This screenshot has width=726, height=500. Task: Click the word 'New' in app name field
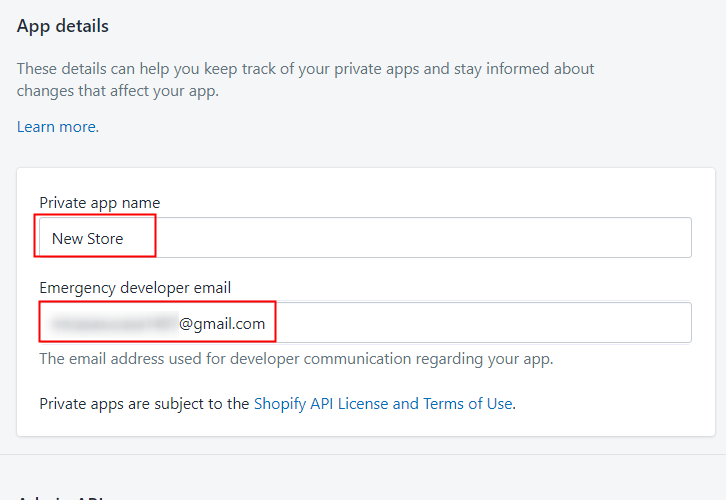pyautogui.click(x=67, y=238)
